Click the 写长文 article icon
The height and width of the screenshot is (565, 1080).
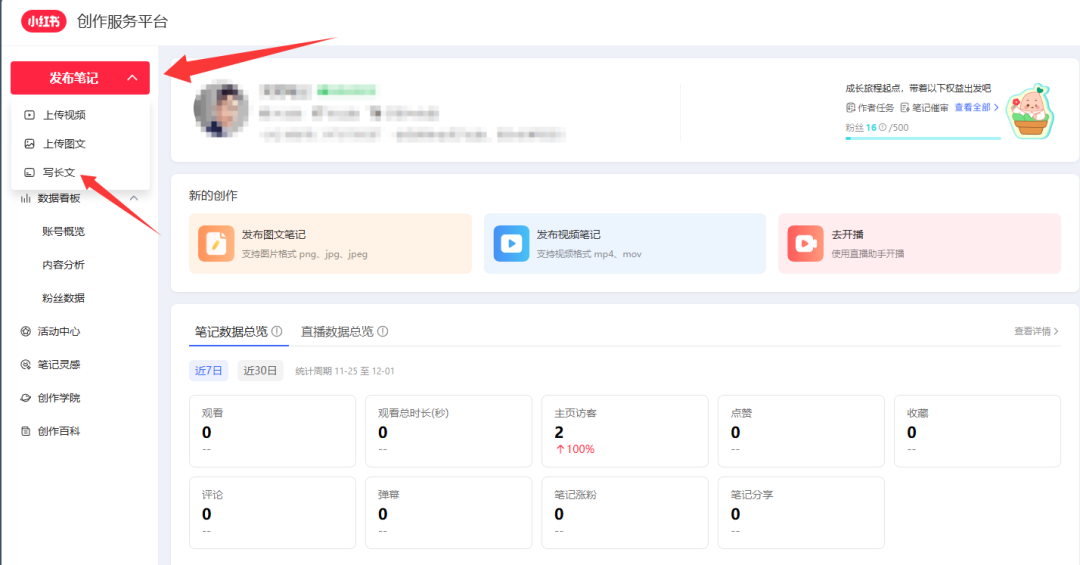30,172
